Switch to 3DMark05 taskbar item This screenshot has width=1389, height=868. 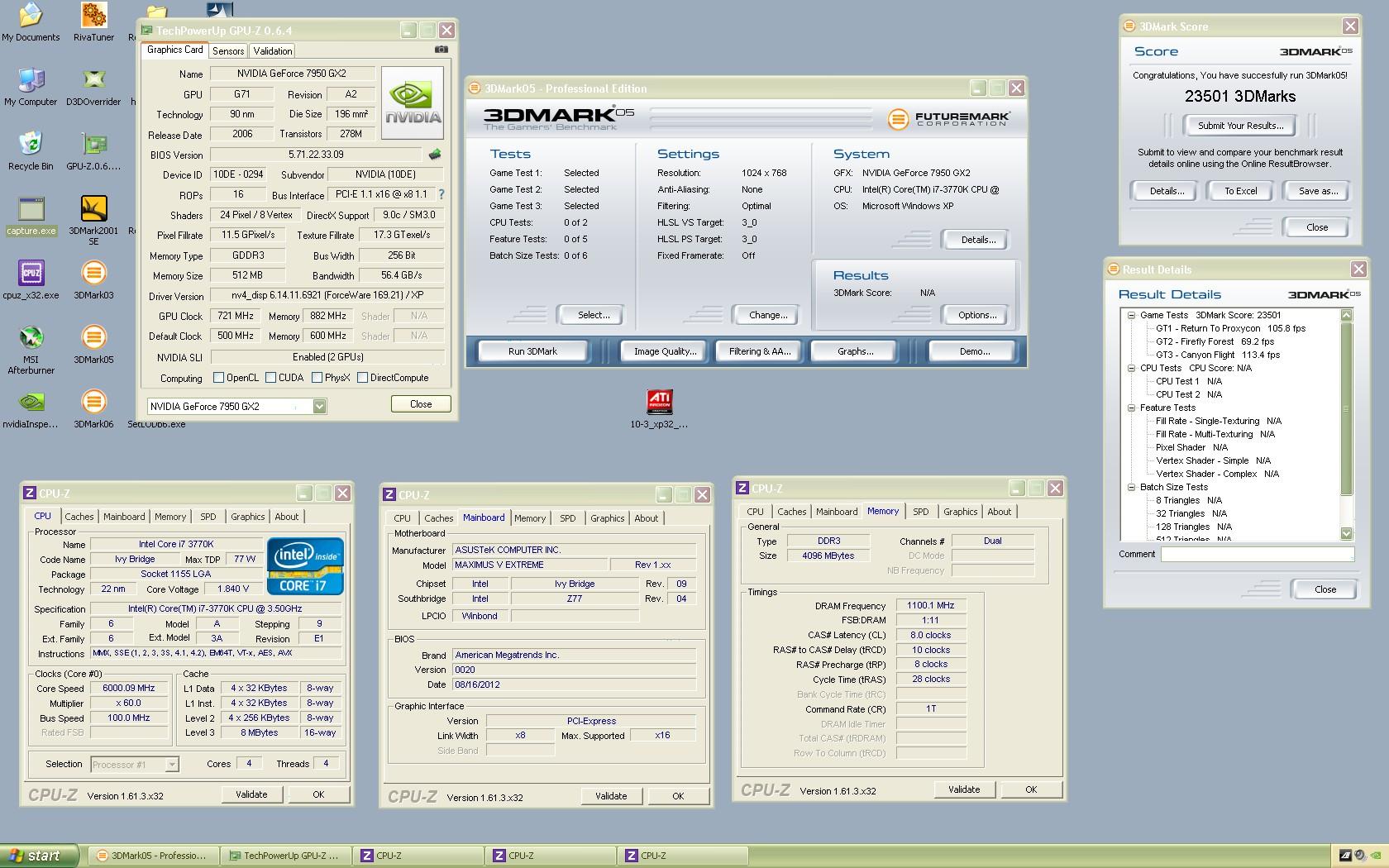click(x=154, y=856)
